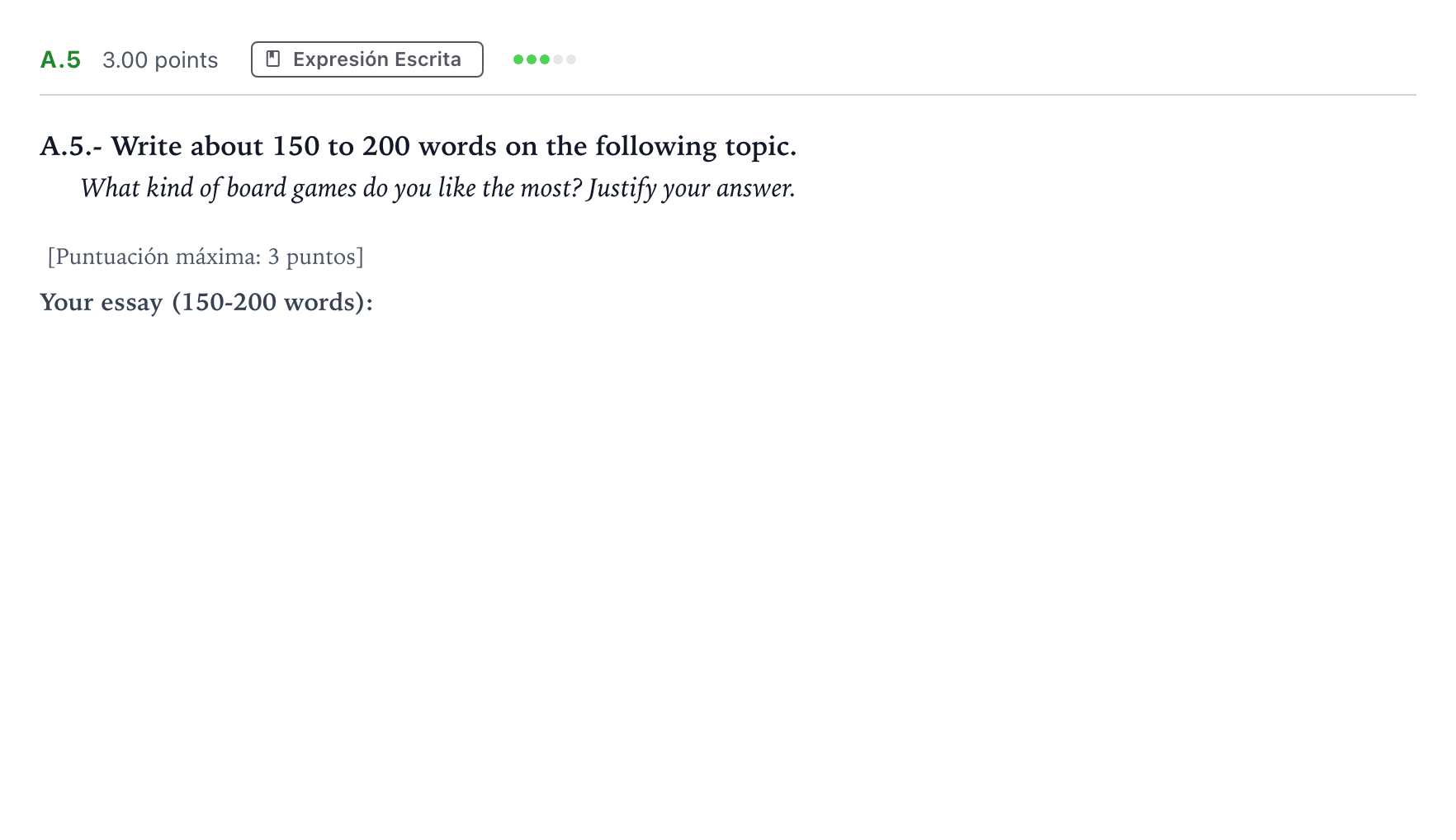Select the Expresión Escrita category tag
Screen dimensions: 1456x840
(367, 59)
